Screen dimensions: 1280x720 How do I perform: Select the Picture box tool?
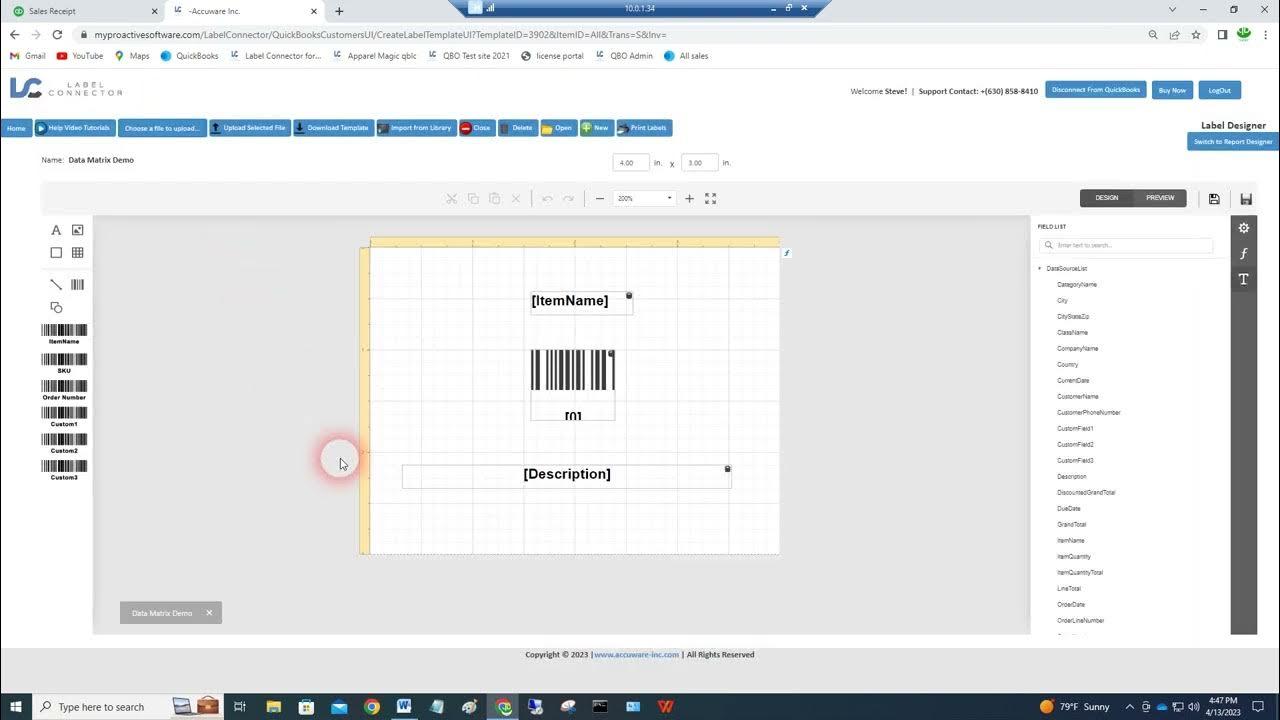(78, 230)
